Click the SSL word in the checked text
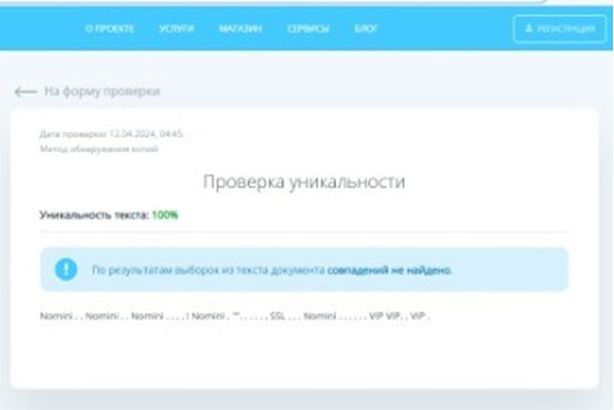This screenshot has width=614, height=410. coord(277,315)
